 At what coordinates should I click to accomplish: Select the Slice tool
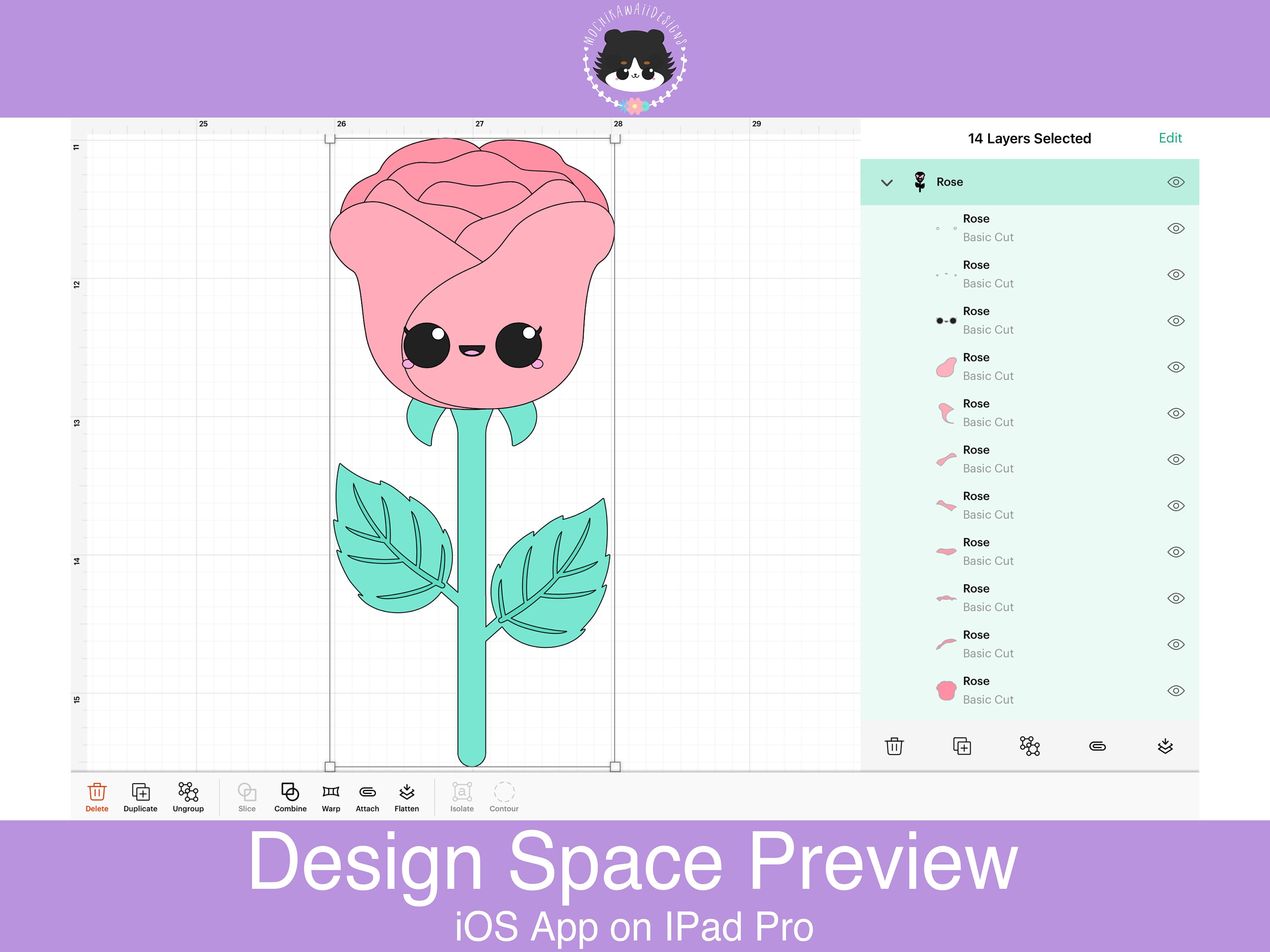pos(247,796)
